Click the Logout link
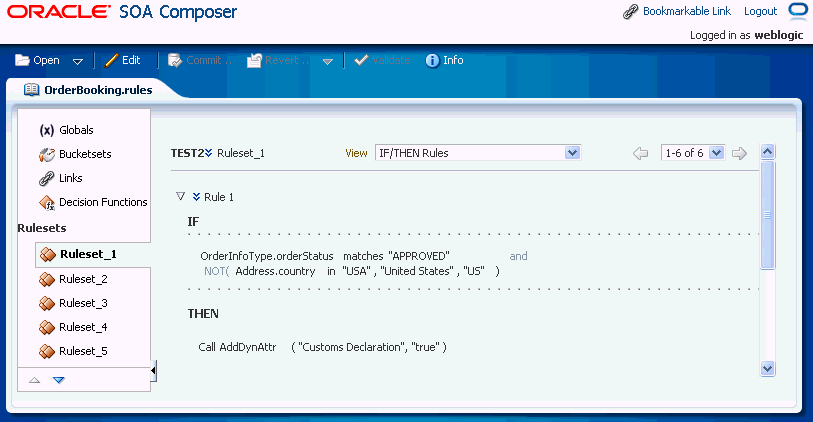 [x=760, y=11]
